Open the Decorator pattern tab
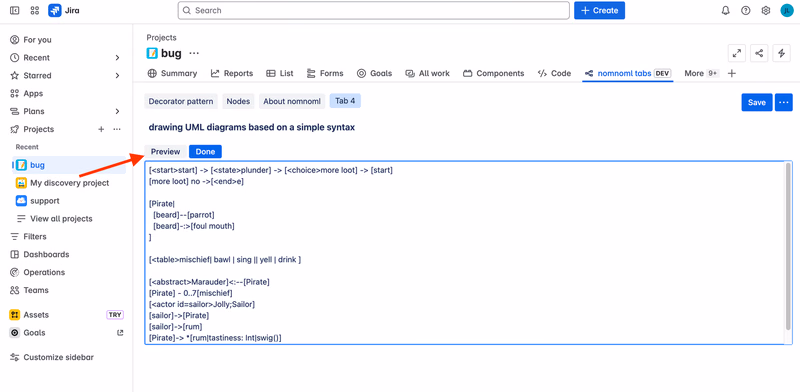800x392 pixels. (181, 101)
